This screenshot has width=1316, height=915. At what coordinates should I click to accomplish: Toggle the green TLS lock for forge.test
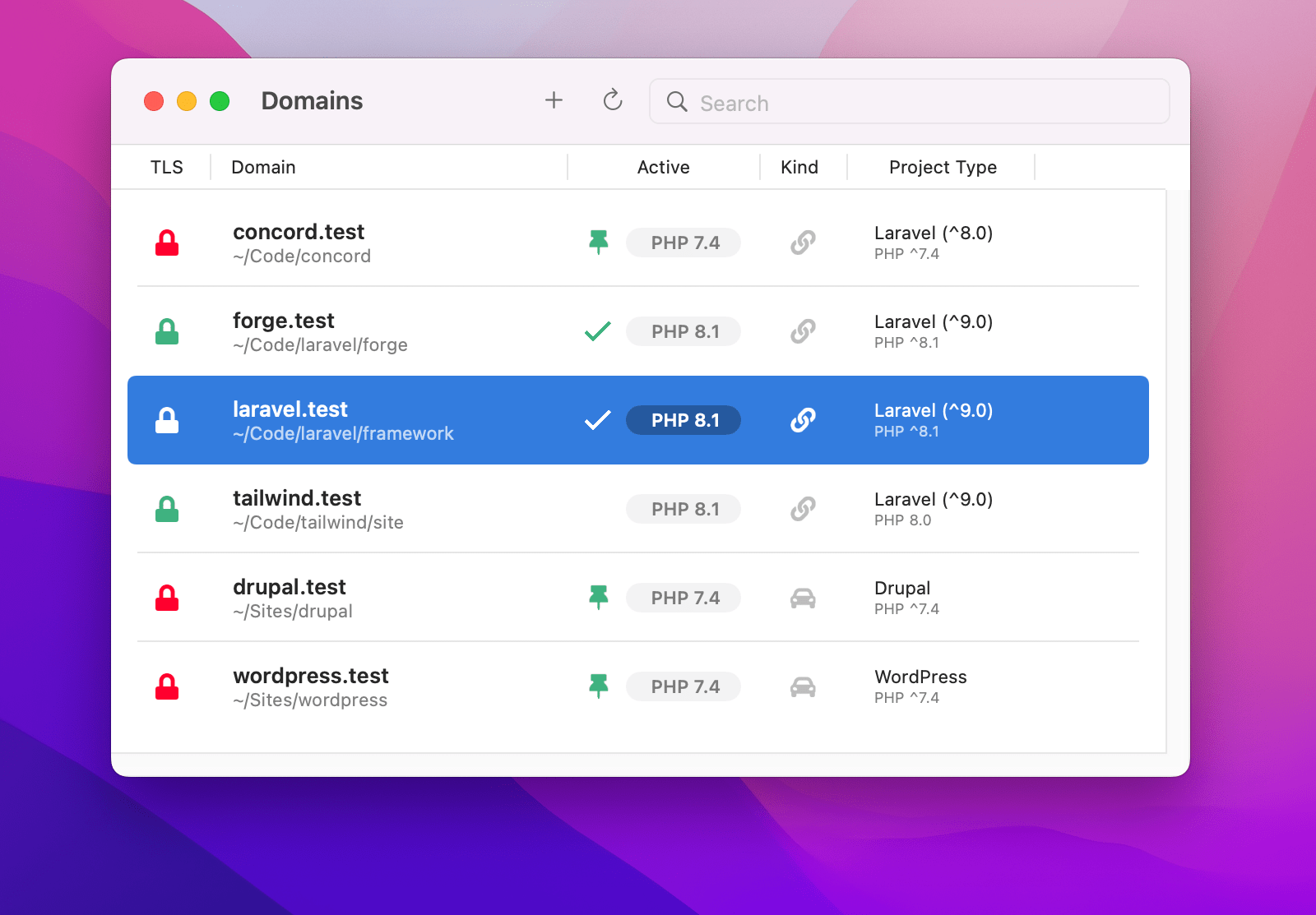[167, 331]
